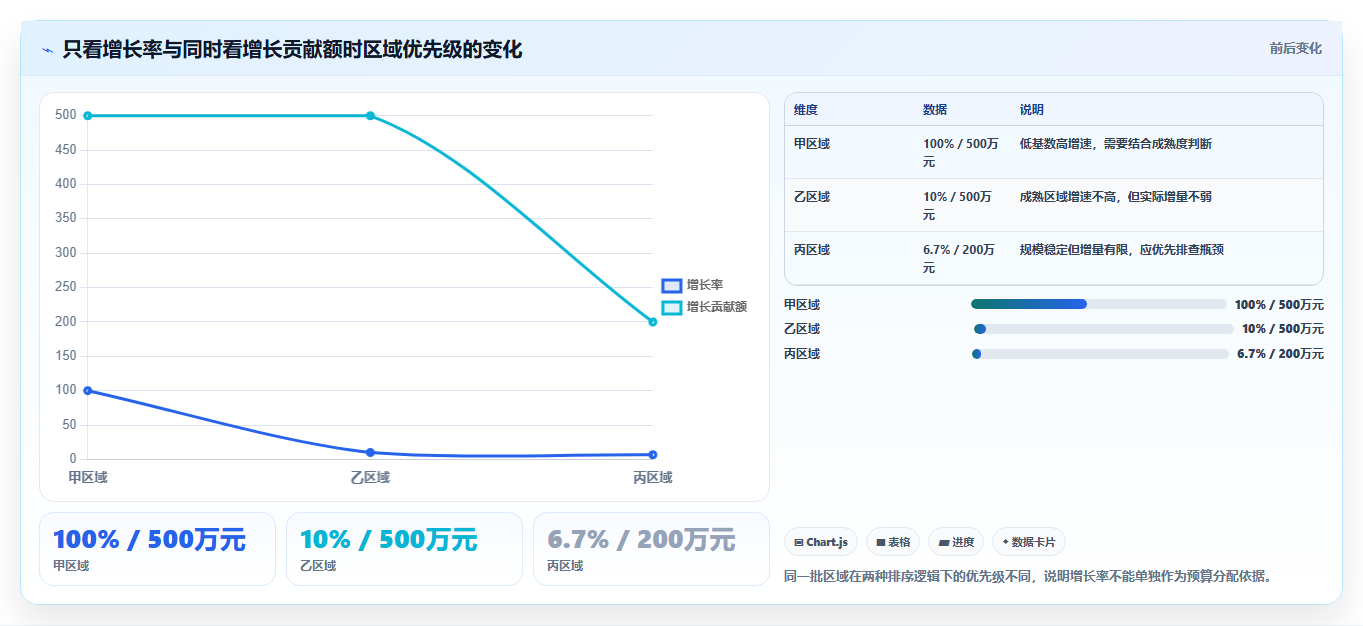
Task: Click the 增长率 data point at 甲区域
Action: tap(88, 391)
